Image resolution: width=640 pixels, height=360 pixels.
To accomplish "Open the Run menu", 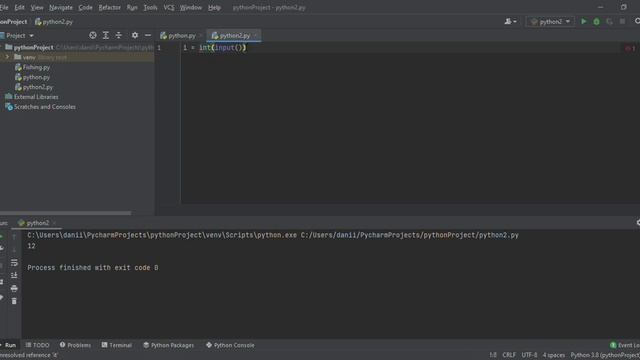I will pyautogui.click(x=132, y=7).
